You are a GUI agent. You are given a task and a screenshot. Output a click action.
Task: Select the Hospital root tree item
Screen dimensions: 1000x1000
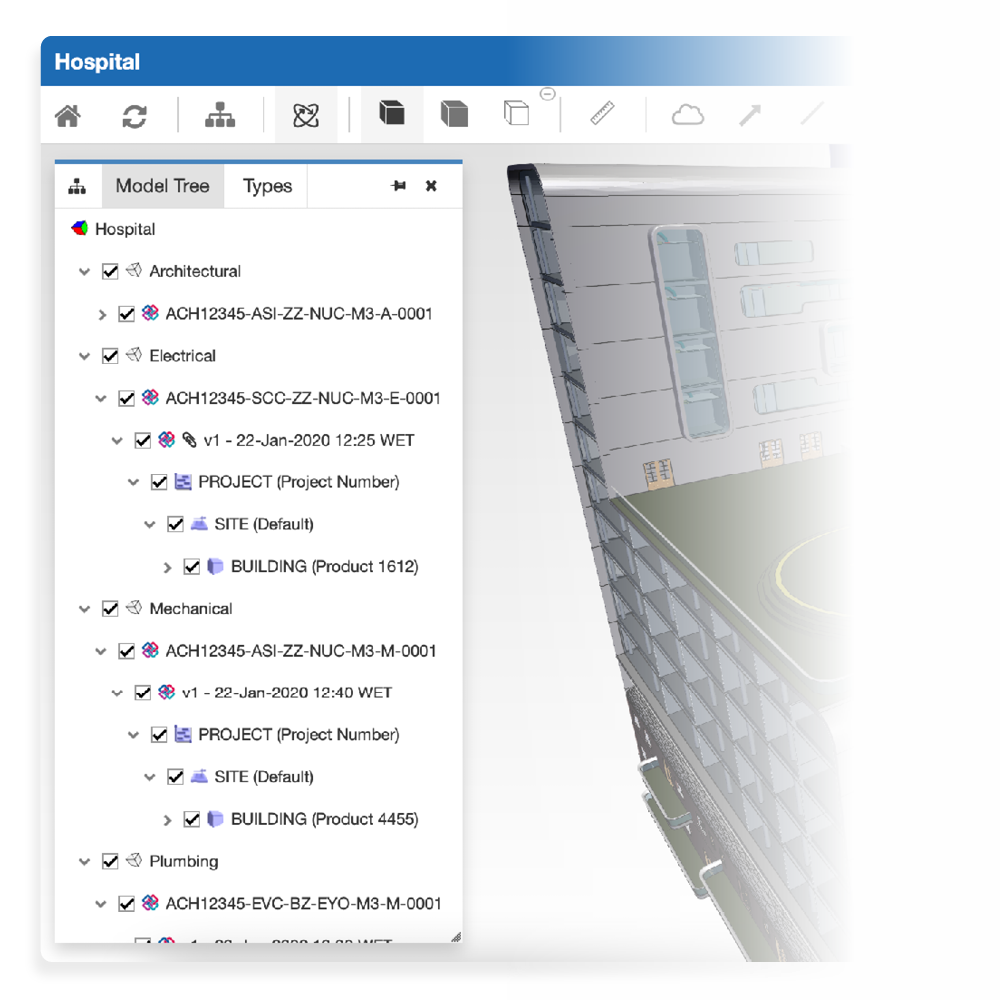(125, 229)
